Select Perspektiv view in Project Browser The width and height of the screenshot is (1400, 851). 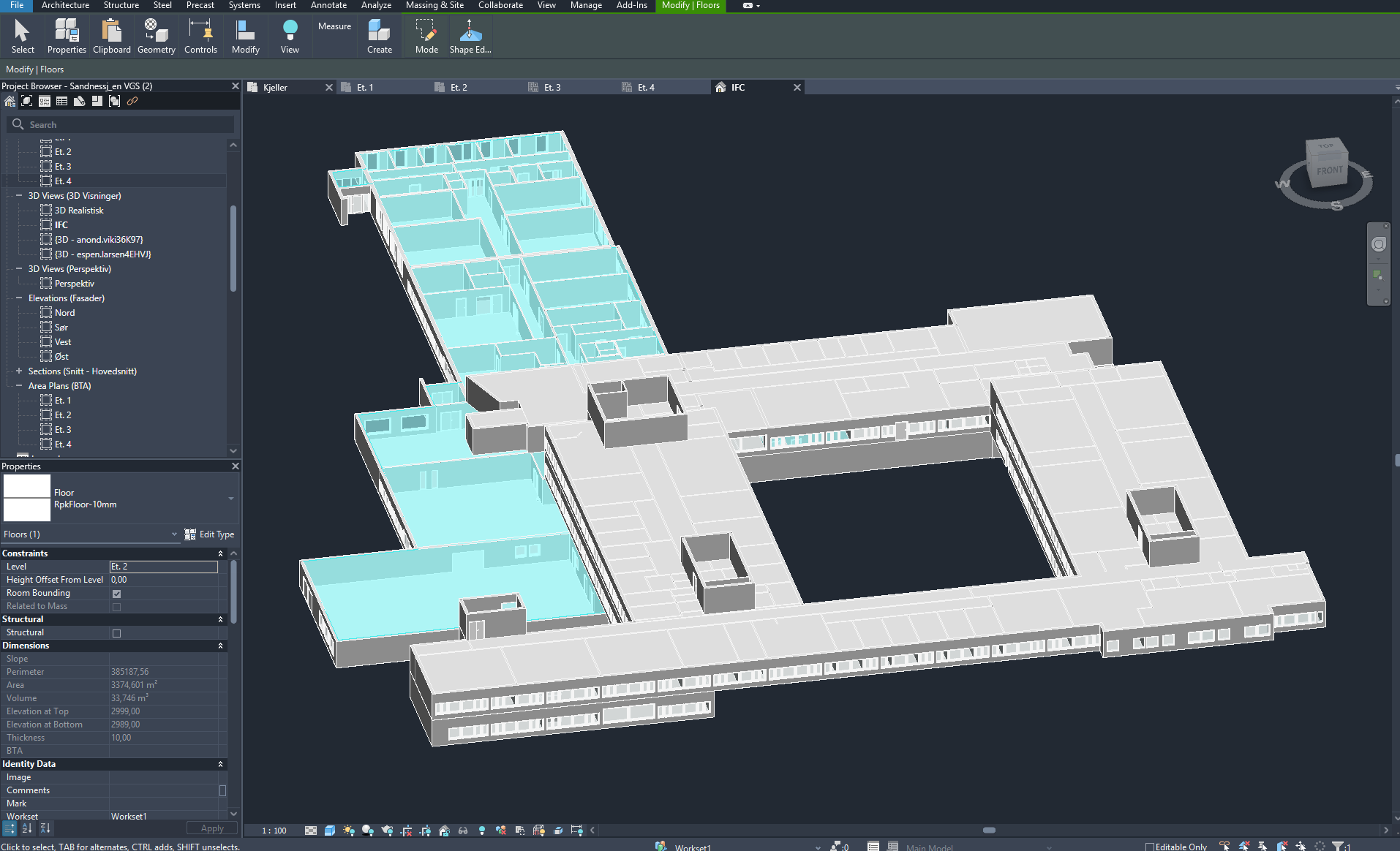pos(74,284)
